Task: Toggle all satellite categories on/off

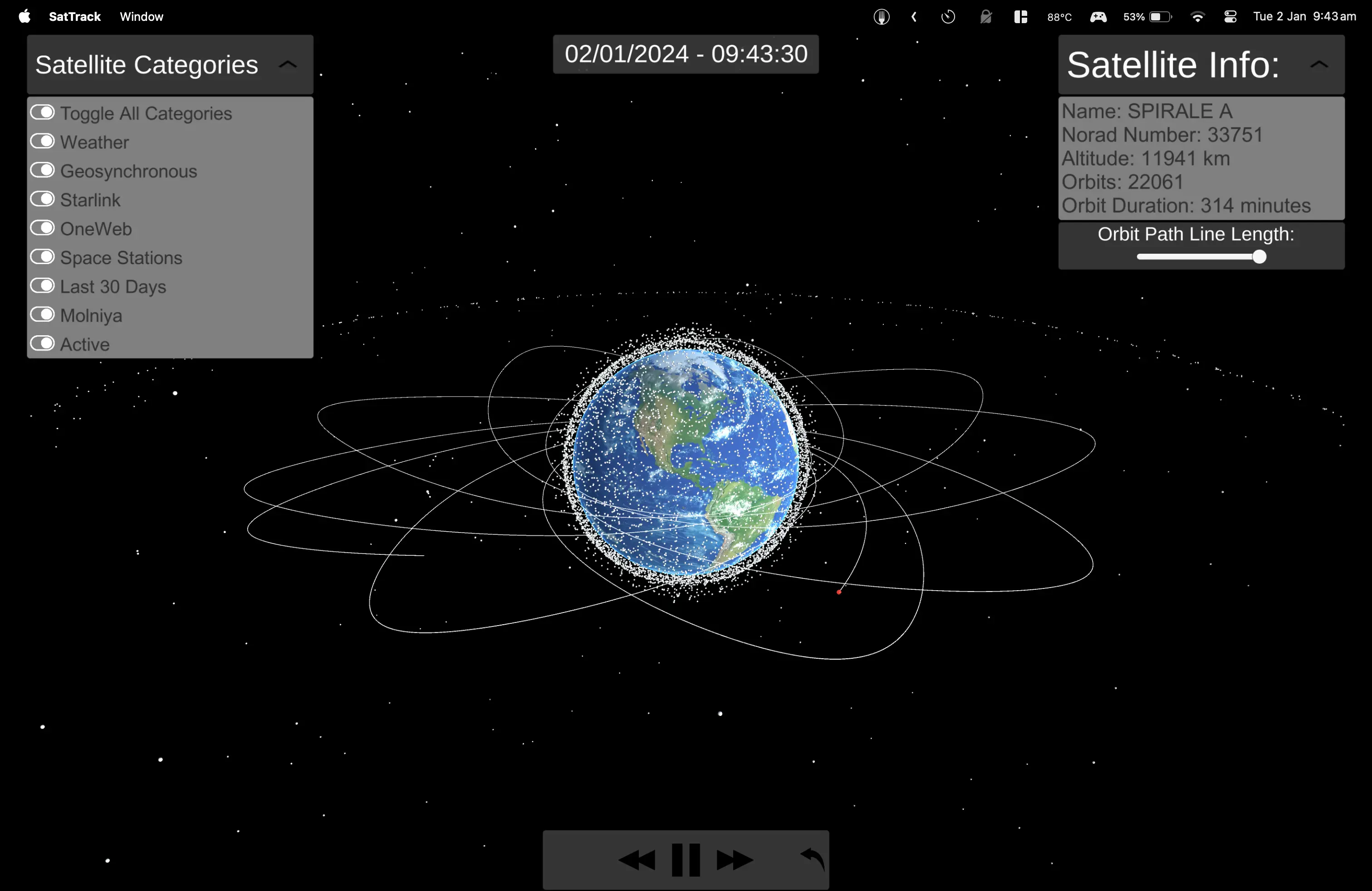Action: (43, 113)
